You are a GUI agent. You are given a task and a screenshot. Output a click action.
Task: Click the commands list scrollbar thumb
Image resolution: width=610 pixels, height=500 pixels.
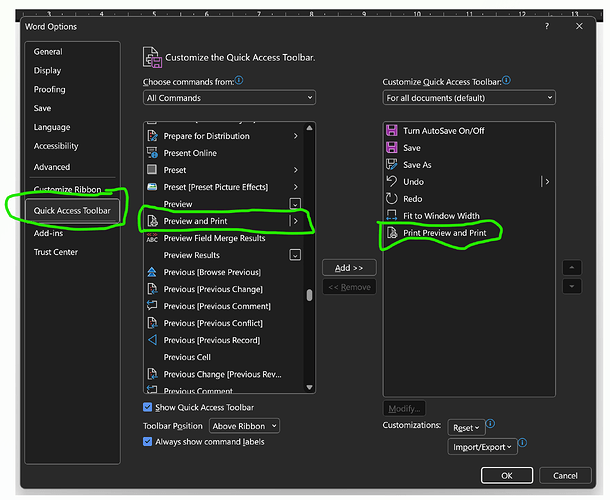coord(309,295)
